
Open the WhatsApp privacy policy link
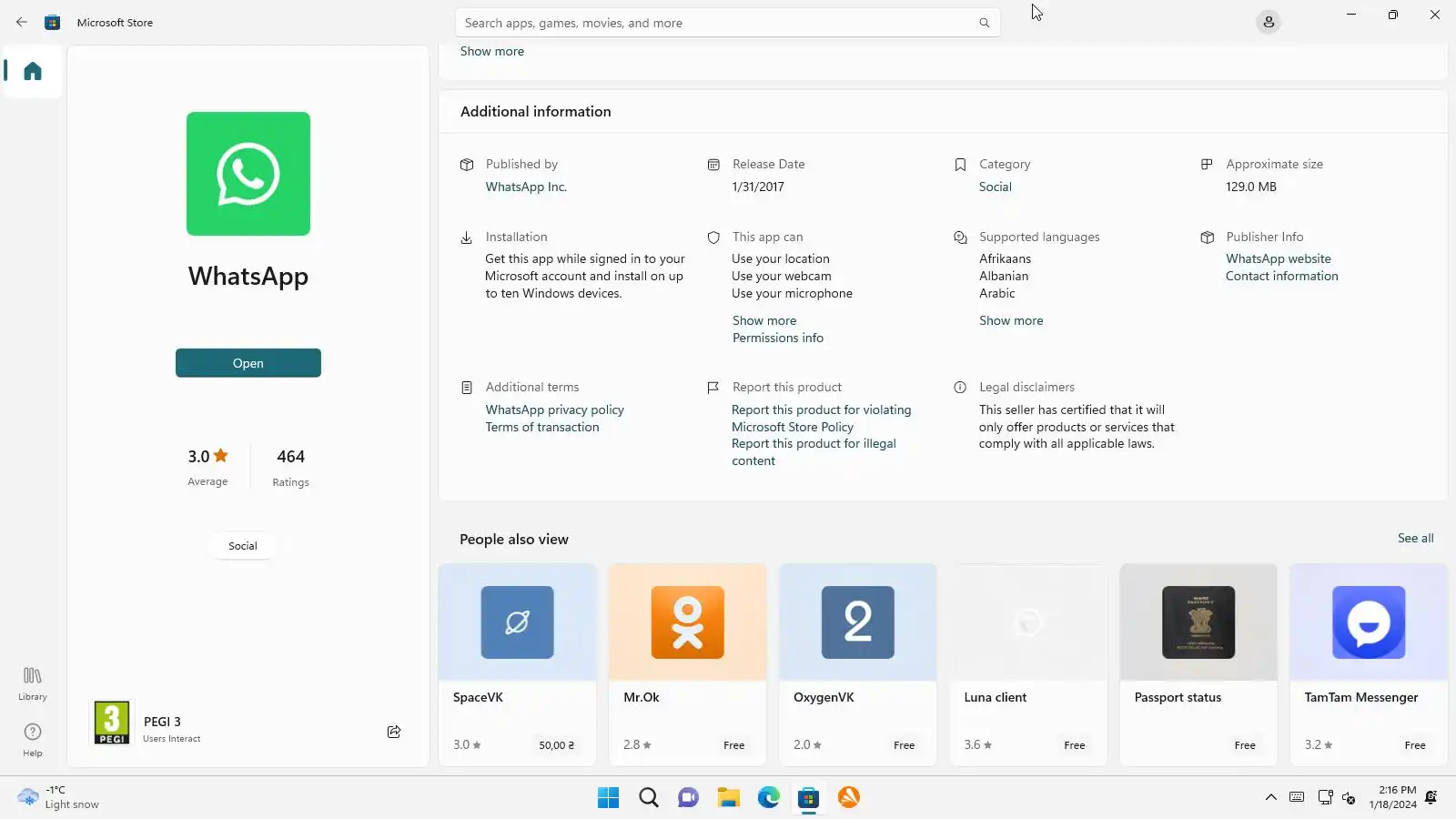[555, 409]
